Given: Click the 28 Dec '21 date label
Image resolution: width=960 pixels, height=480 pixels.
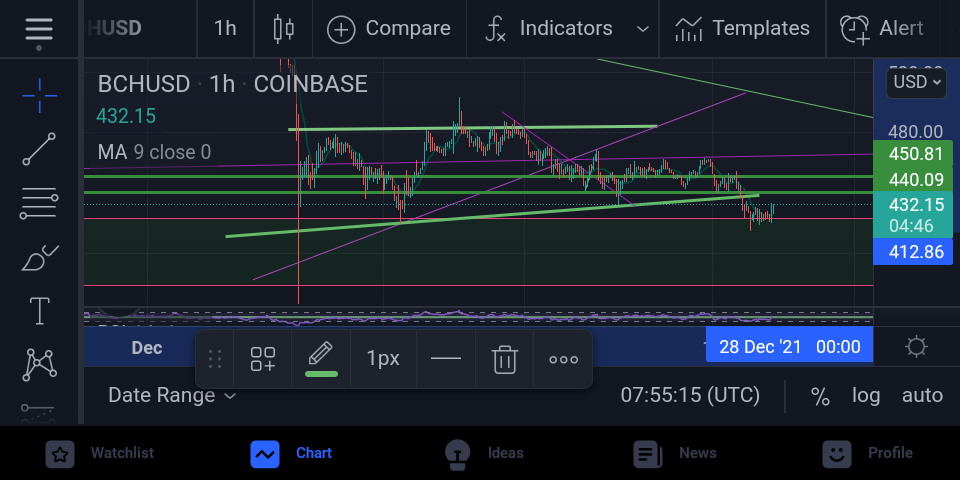Looking at the screenshot, I should tap(789, 347).
